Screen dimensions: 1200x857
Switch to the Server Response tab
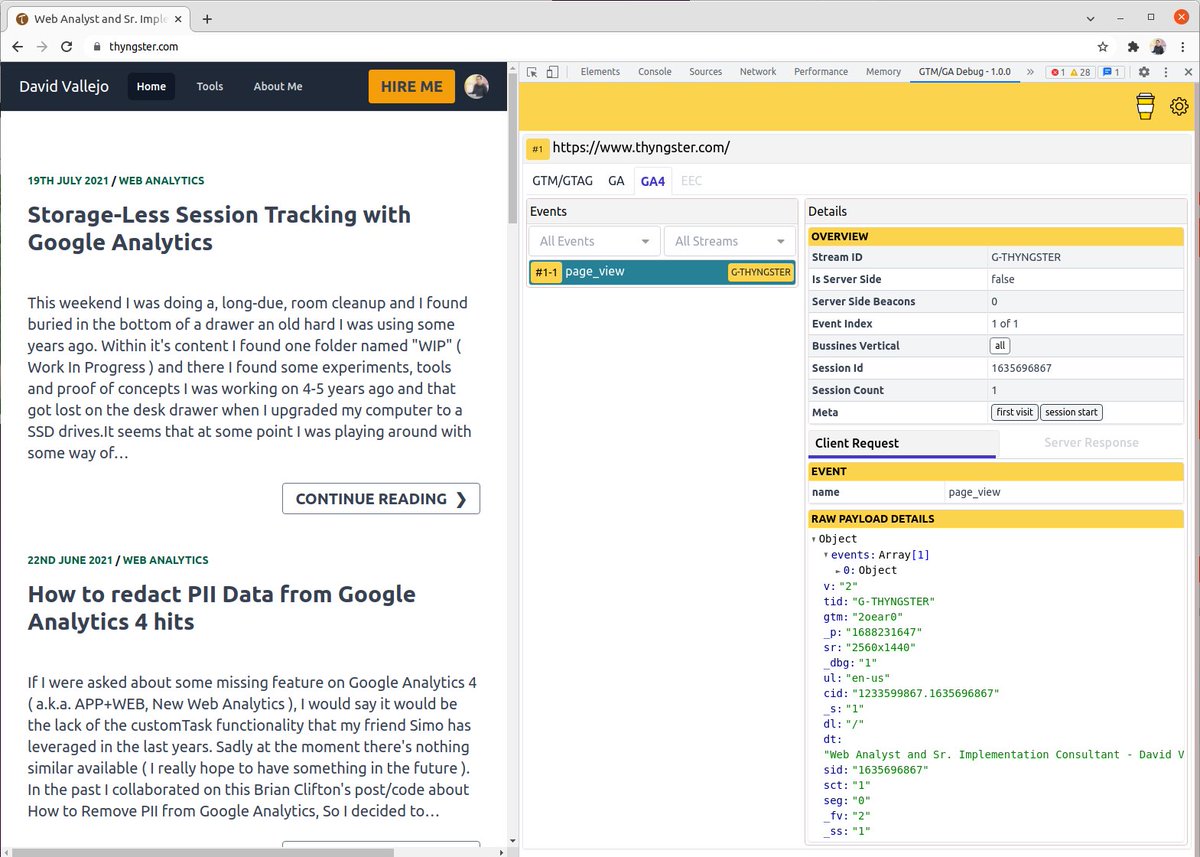point(1091,443)
